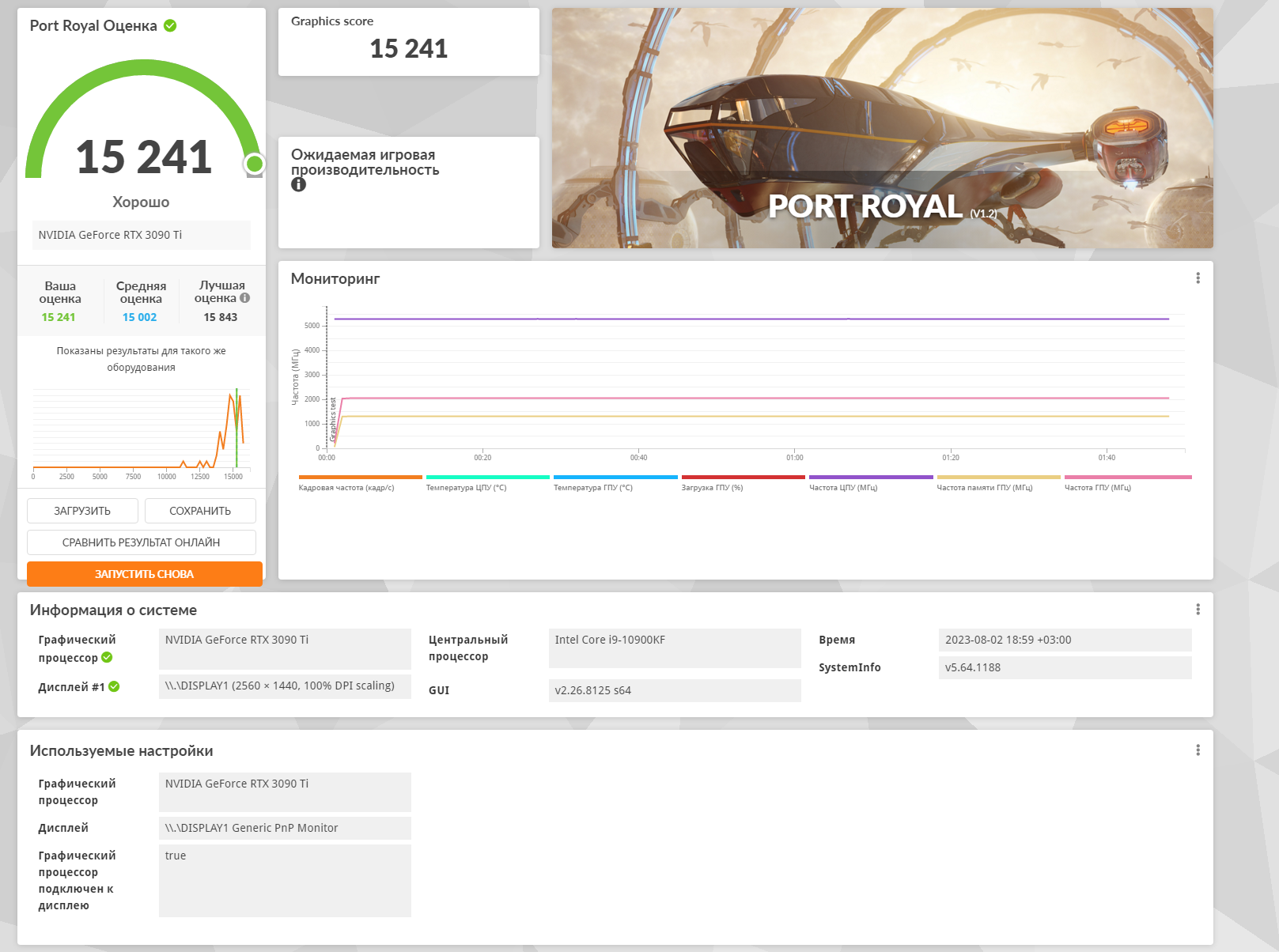This screenshot has width=1279, height=952.
Task: Click the Graphics score value 15 241
Action: [x=409, y=49]
